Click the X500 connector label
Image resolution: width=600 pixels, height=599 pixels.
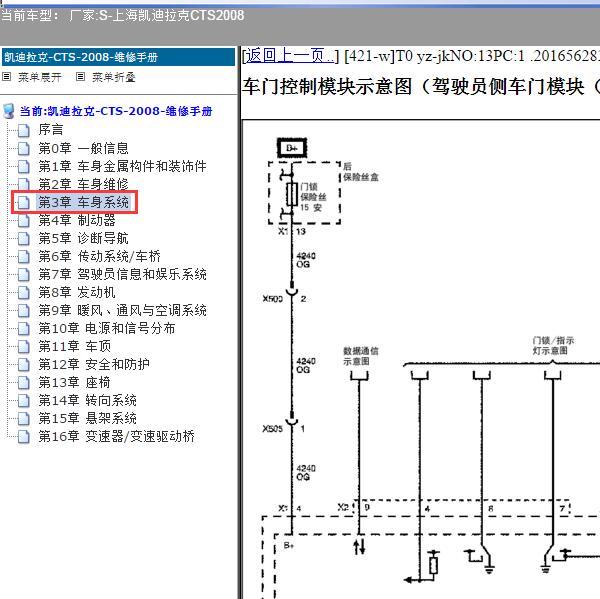pyautogui.click(x=272, y=299)
